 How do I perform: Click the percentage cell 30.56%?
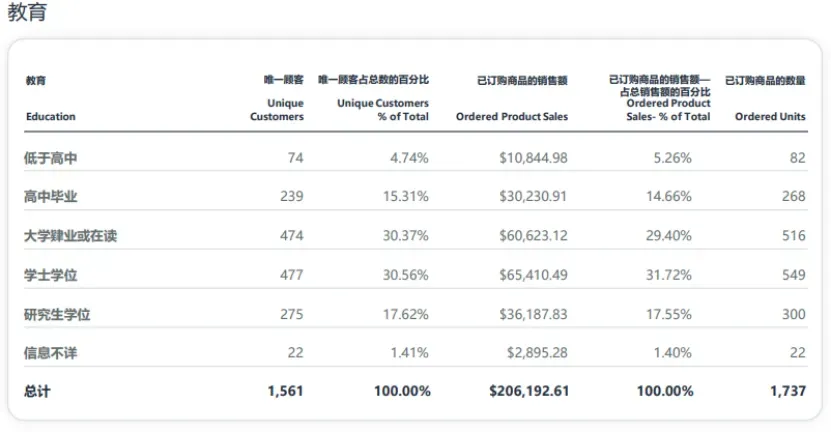406,275
